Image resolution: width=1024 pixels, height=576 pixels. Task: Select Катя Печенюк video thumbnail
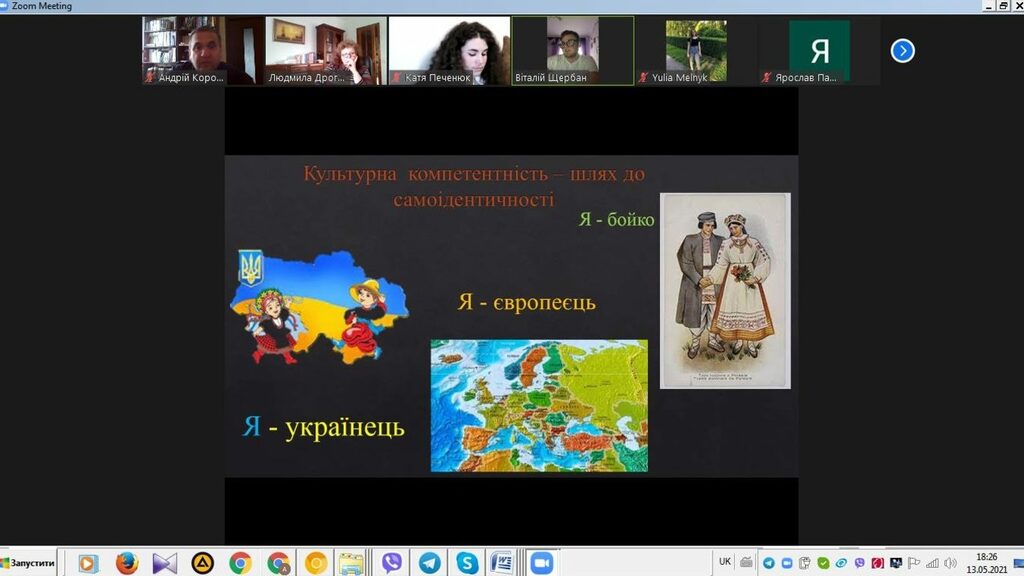coord(448,50)
